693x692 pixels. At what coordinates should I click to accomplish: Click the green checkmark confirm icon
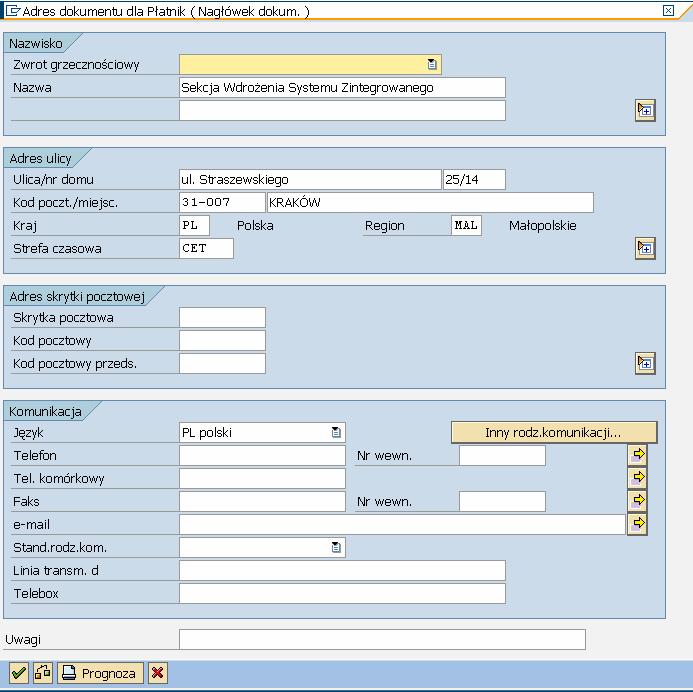click(x=19, y=673)
